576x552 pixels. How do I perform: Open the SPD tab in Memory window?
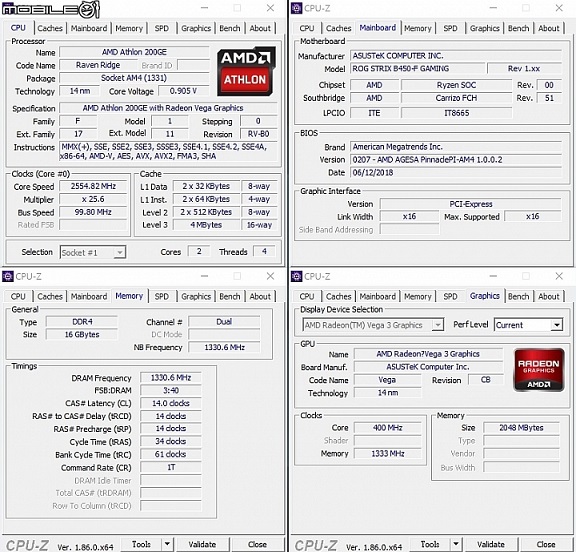click(x=162, y=296)
